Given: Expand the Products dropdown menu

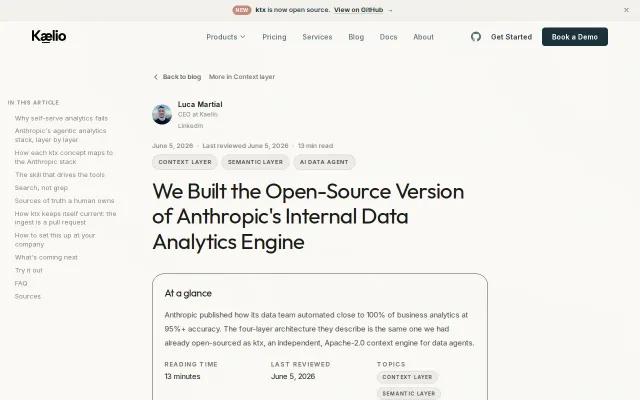Looking at the screenshot, I should tap(226, 37).
